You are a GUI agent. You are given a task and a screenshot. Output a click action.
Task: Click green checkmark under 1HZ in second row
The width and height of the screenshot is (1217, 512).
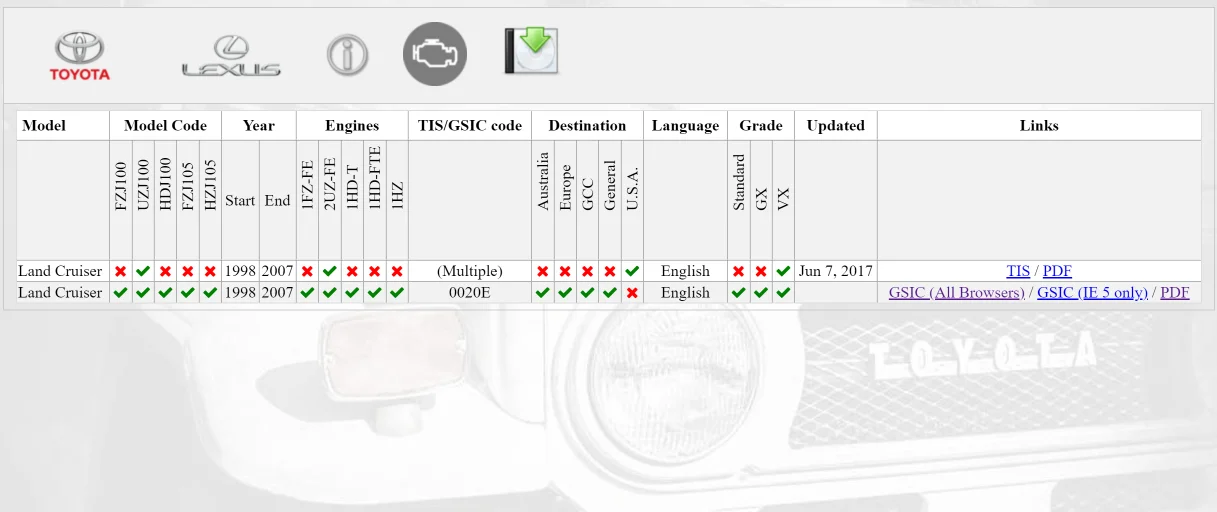[397, 293]
